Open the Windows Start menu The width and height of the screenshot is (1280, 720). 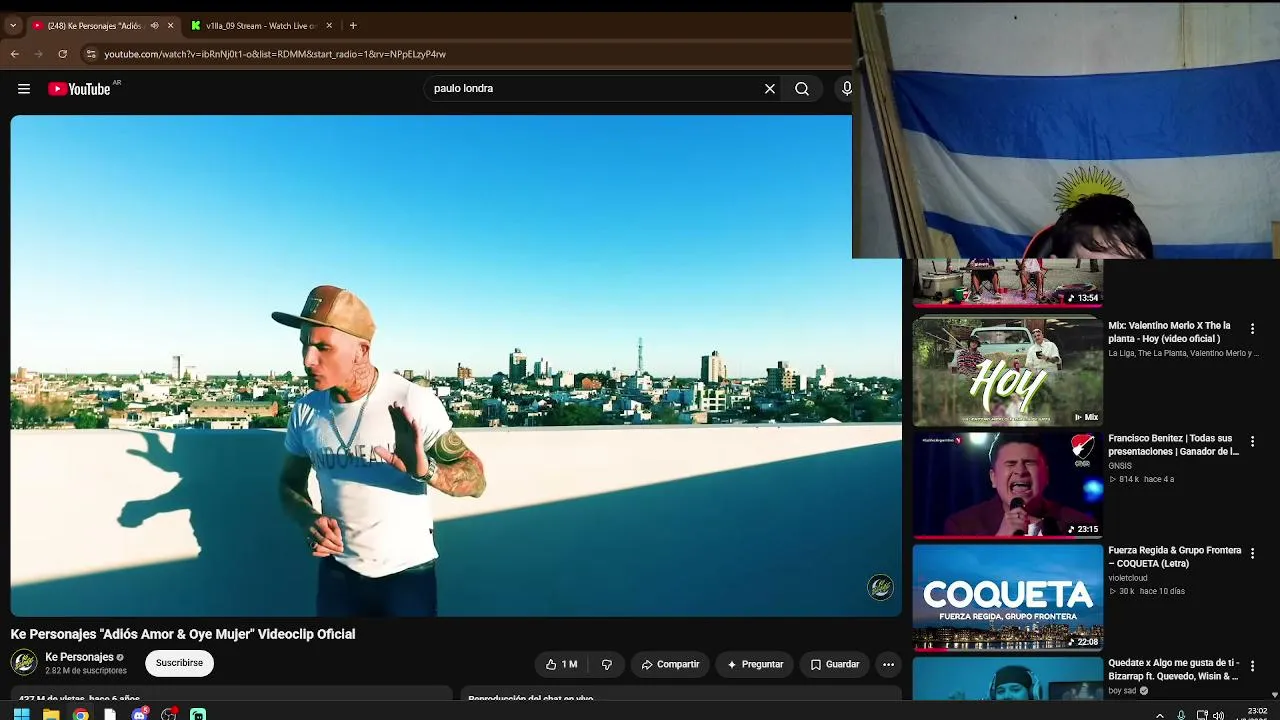click(21, 714)
